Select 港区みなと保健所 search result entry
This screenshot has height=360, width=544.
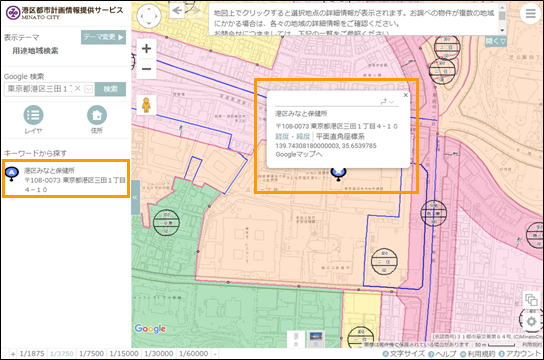pyautogui.click(x=66, y=179)
